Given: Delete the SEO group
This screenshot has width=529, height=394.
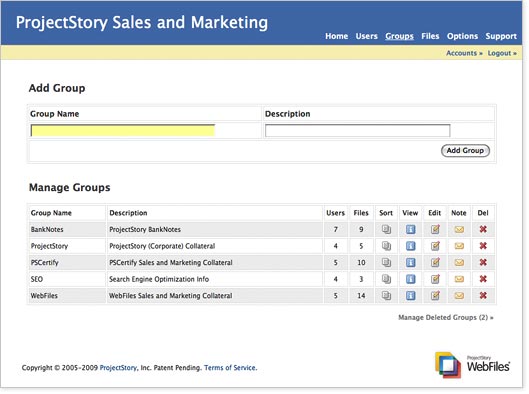Looking at the screenshot, I should click(483, 279).
